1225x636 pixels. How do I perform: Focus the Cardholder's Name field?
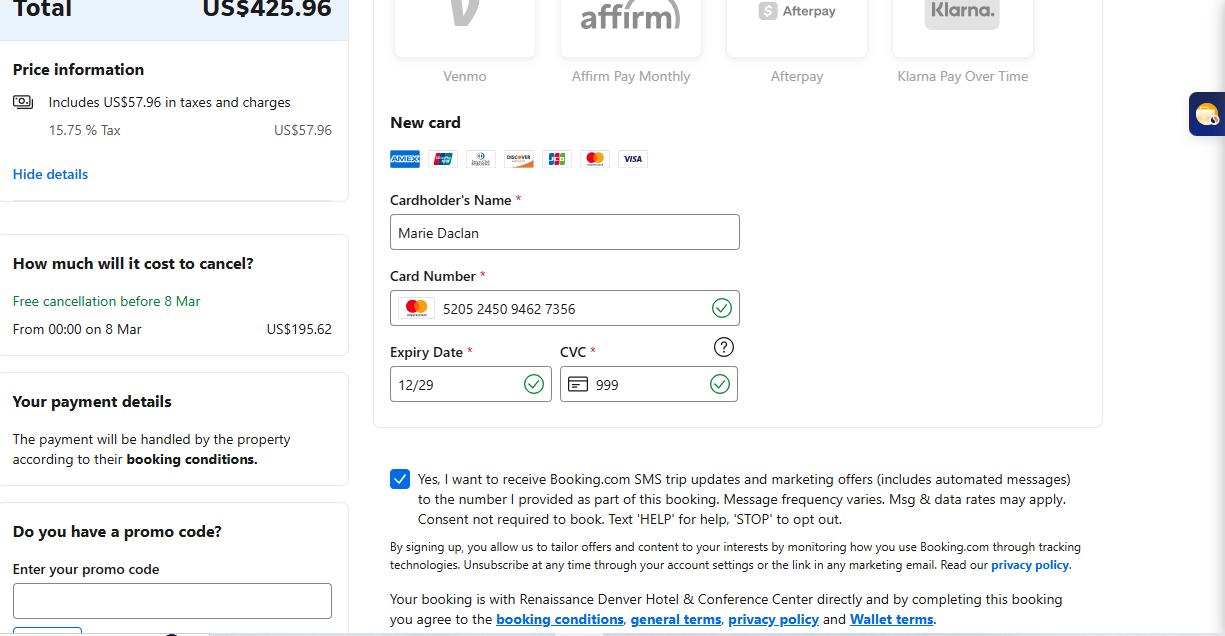point(565,232)
